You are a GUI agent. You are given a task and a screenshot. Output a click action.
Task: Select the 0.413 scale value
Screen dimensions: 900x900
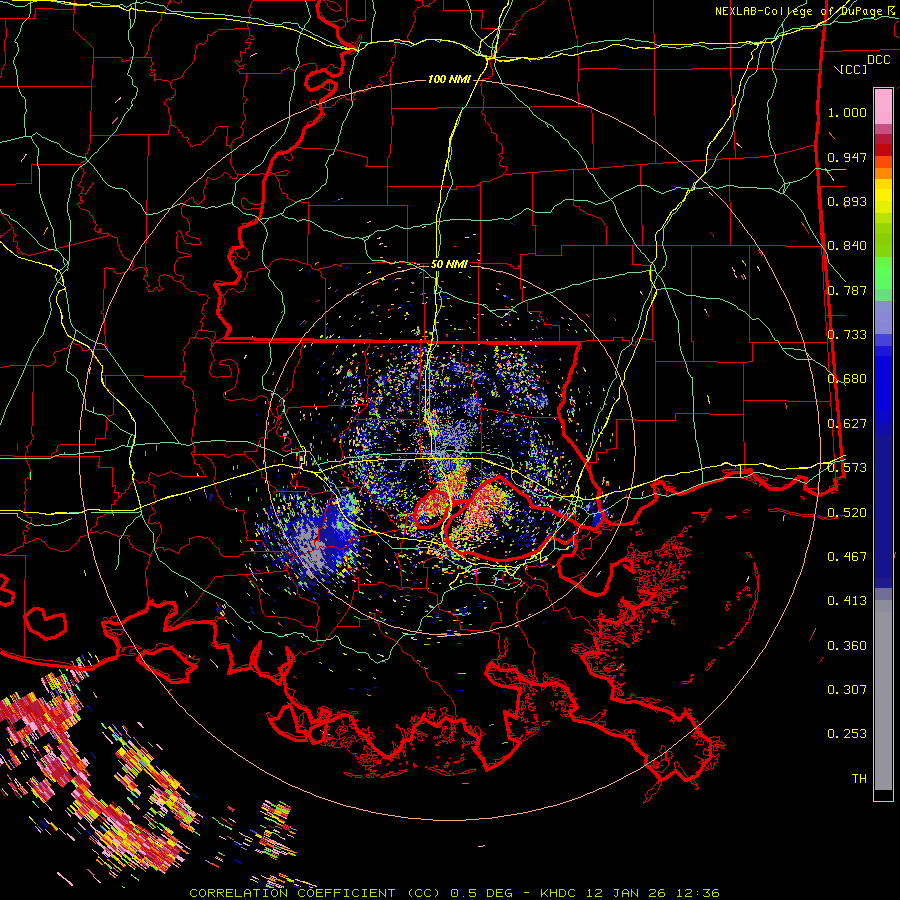[x=847, y=601]
